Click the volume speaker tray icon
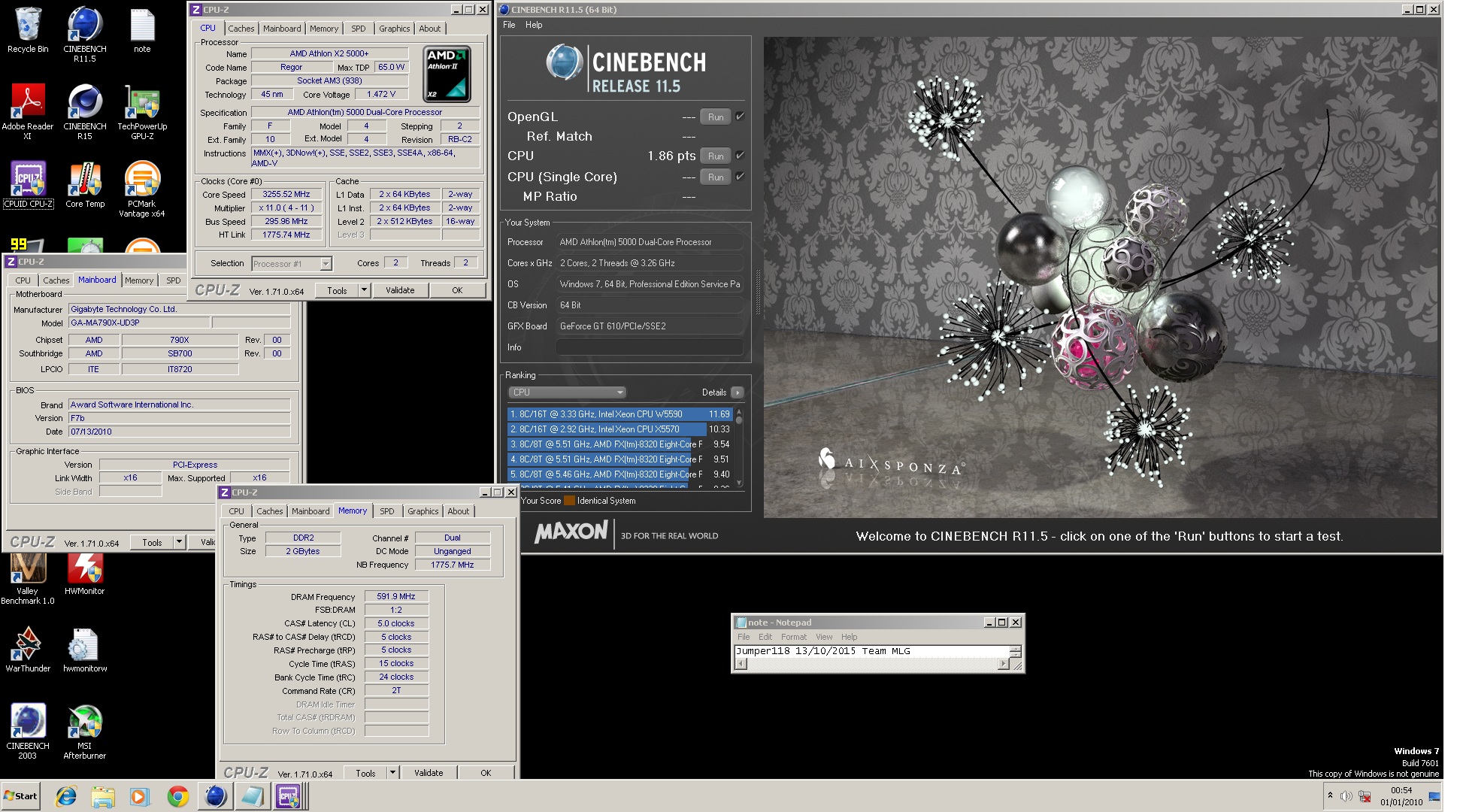Screen dimensions: 1457x812 (x=1346, y=796)
